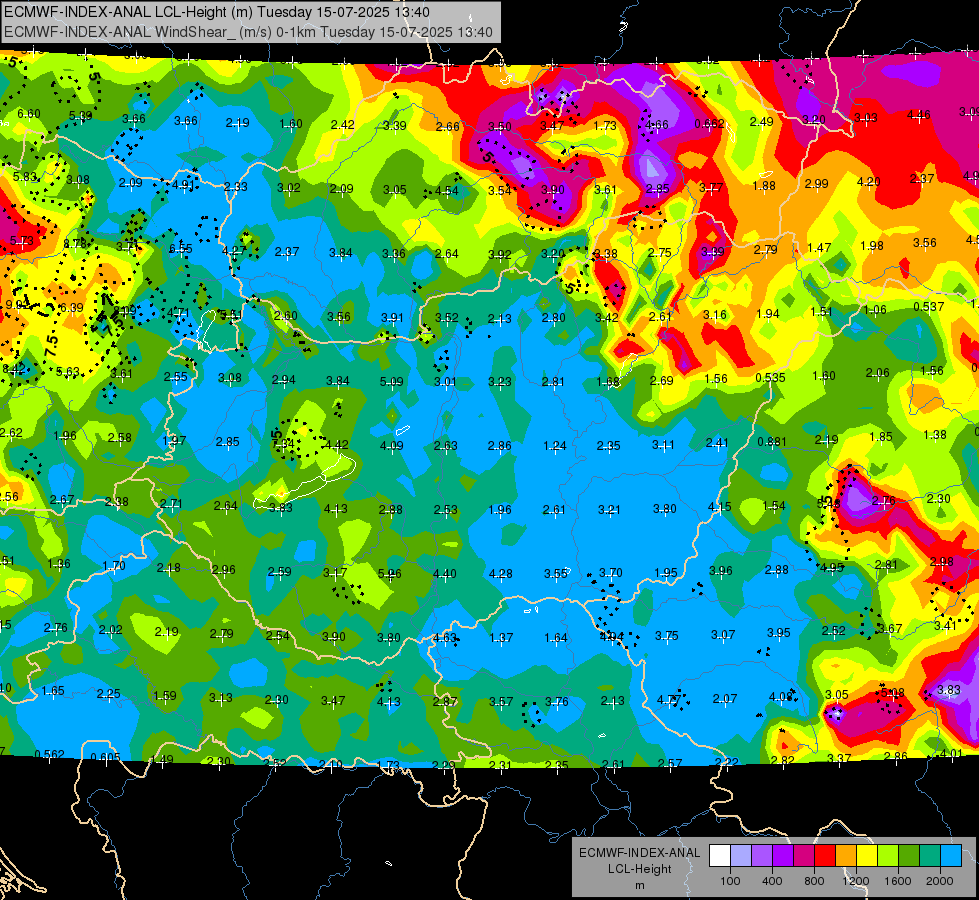The width and height of the screenshot is (979, 900).
Task: Click the wind shear value 2.99
Action: click(x=817, y=183)
